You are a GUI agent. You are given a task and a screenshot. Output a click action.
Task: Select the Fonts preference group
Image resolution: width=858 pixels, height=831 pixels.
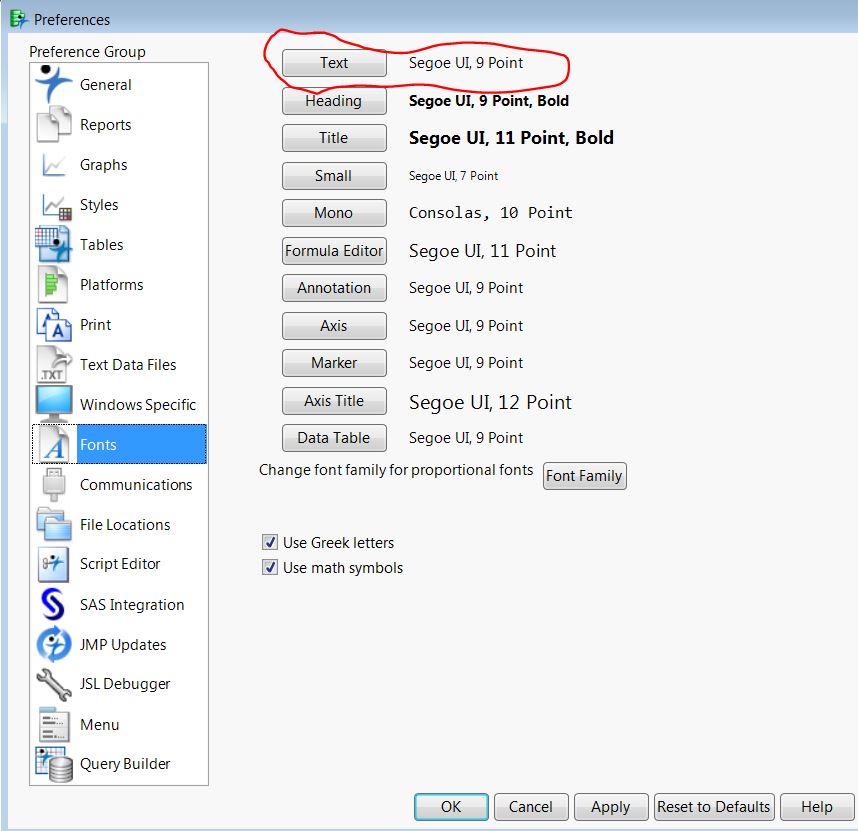pos(52,444)
